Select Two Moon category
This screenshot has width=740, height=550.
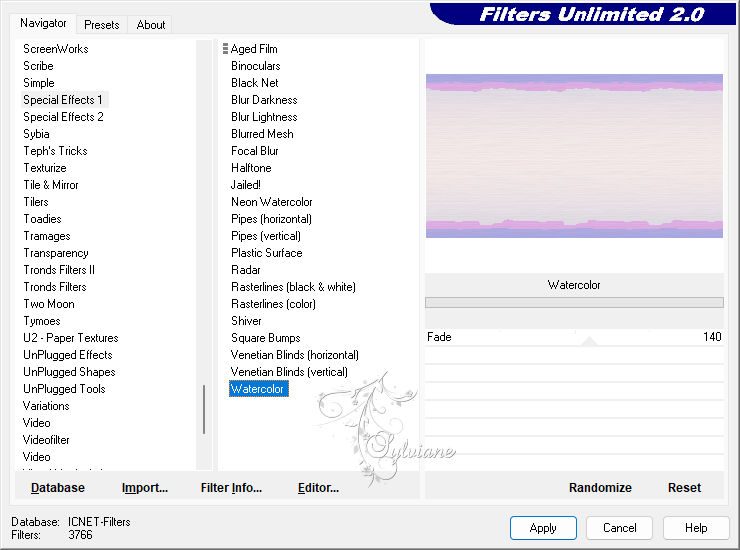(x=49, y=304)
